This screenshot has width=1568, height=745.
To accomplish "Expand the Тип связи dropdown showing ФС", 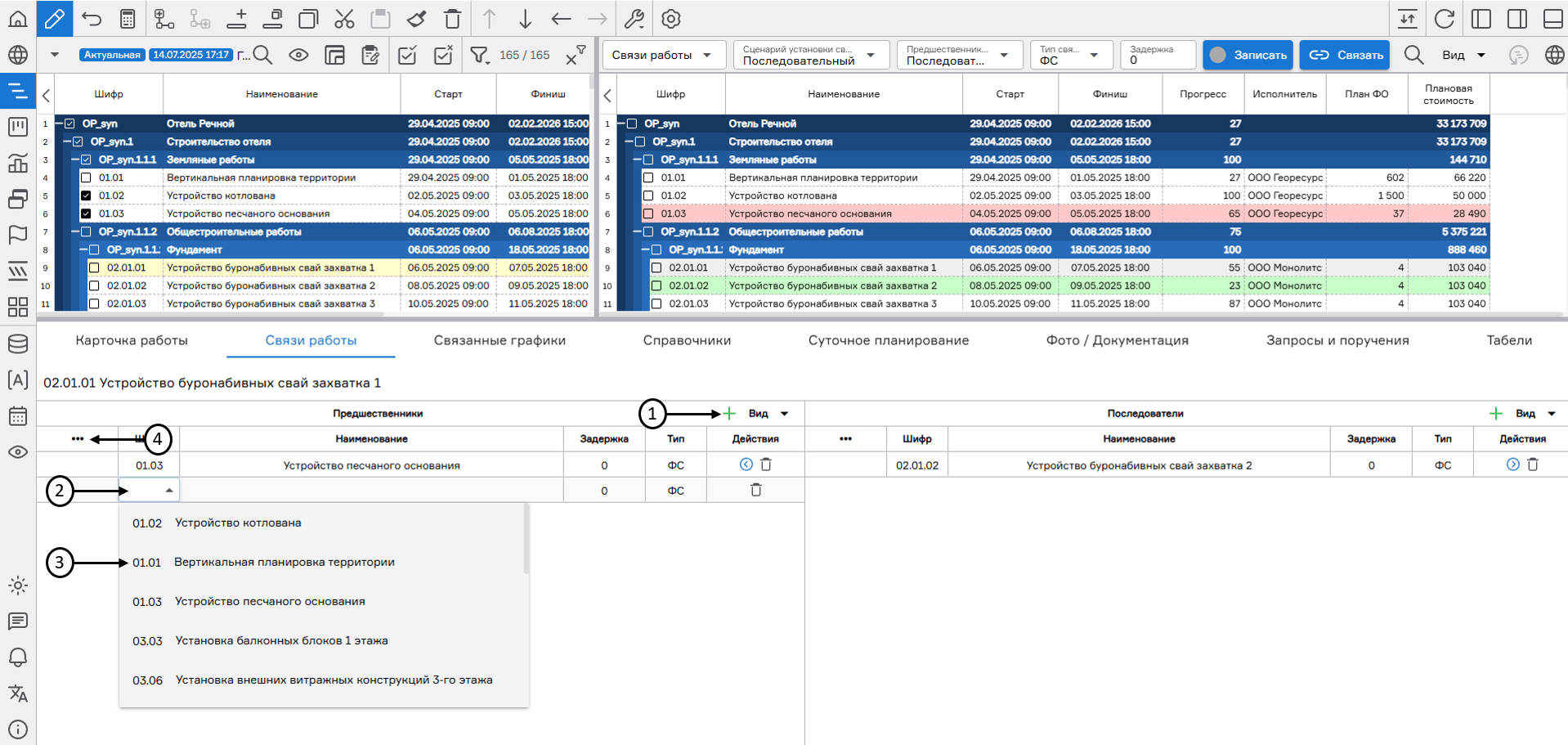I will click(1071, 56).
